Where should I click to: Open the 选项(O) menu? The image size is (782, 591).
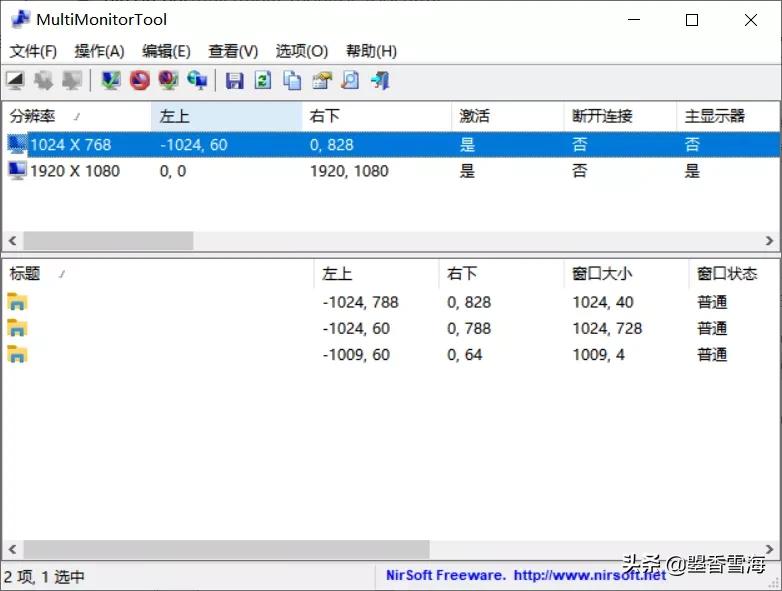tap(302, 51)
